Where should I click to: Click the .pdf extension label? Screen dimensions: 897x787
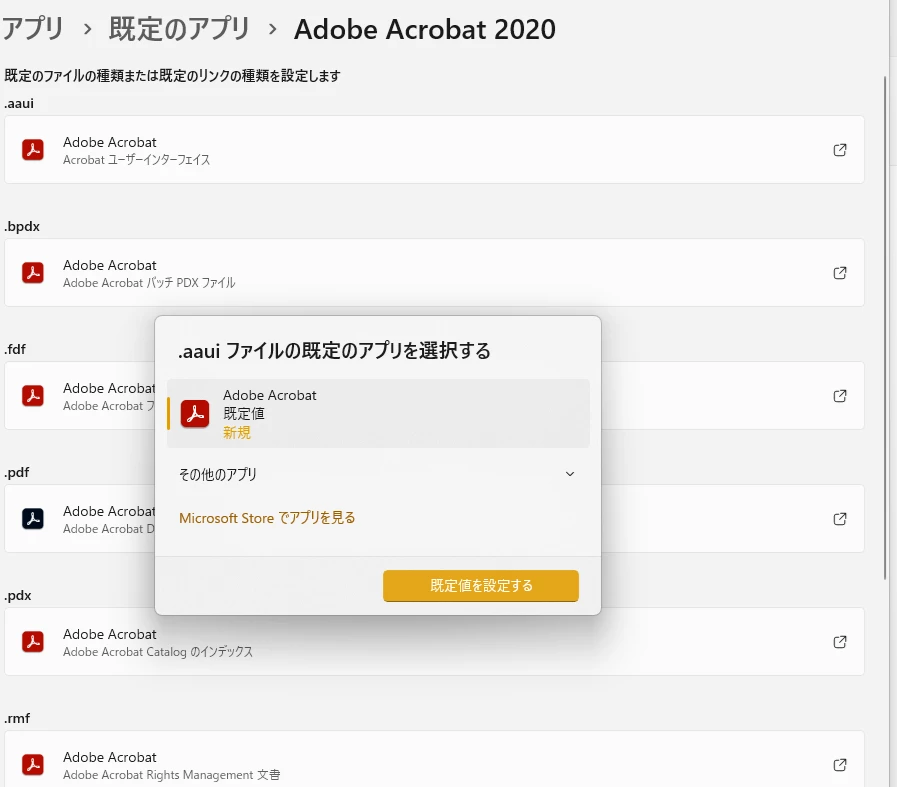[x=17, y=472]
